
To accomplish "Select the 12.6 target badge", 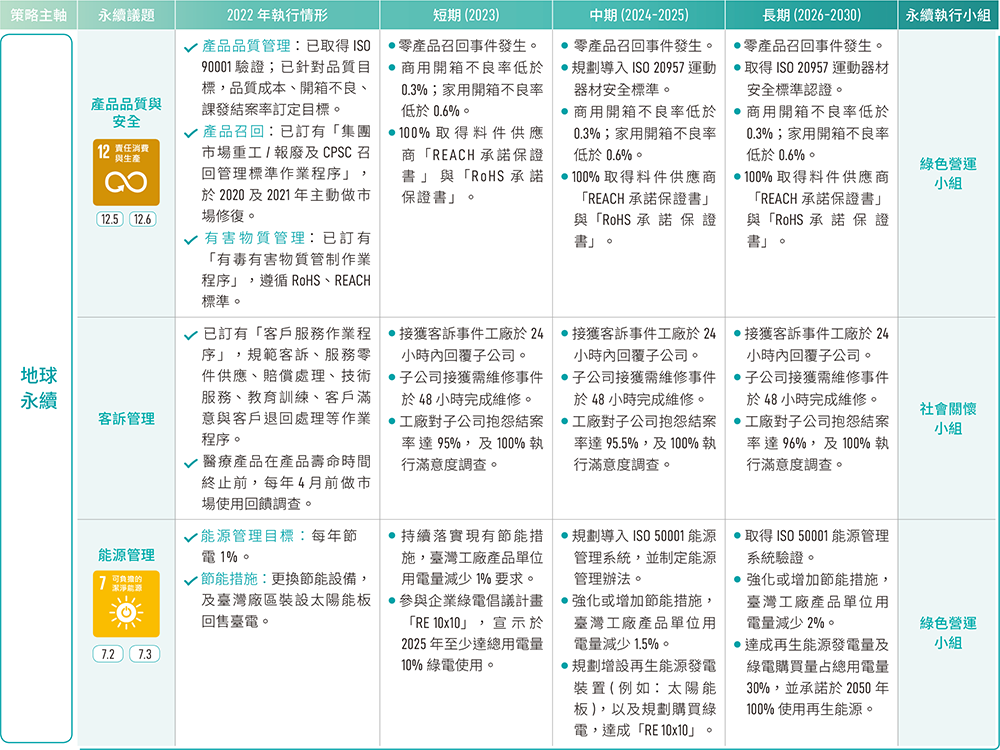I will [x=144, y=220].
